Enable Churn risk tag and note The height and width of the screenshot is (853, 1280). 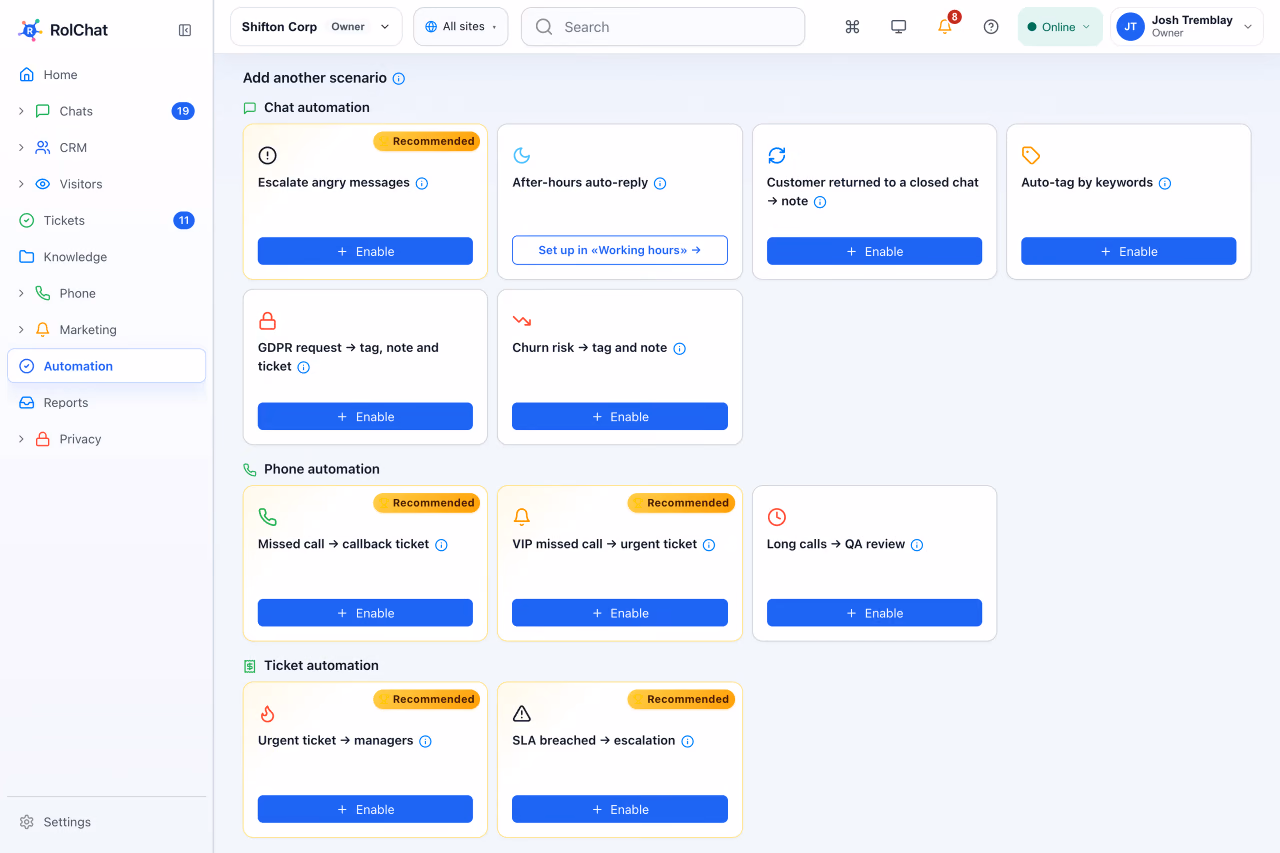pos(620,417)
